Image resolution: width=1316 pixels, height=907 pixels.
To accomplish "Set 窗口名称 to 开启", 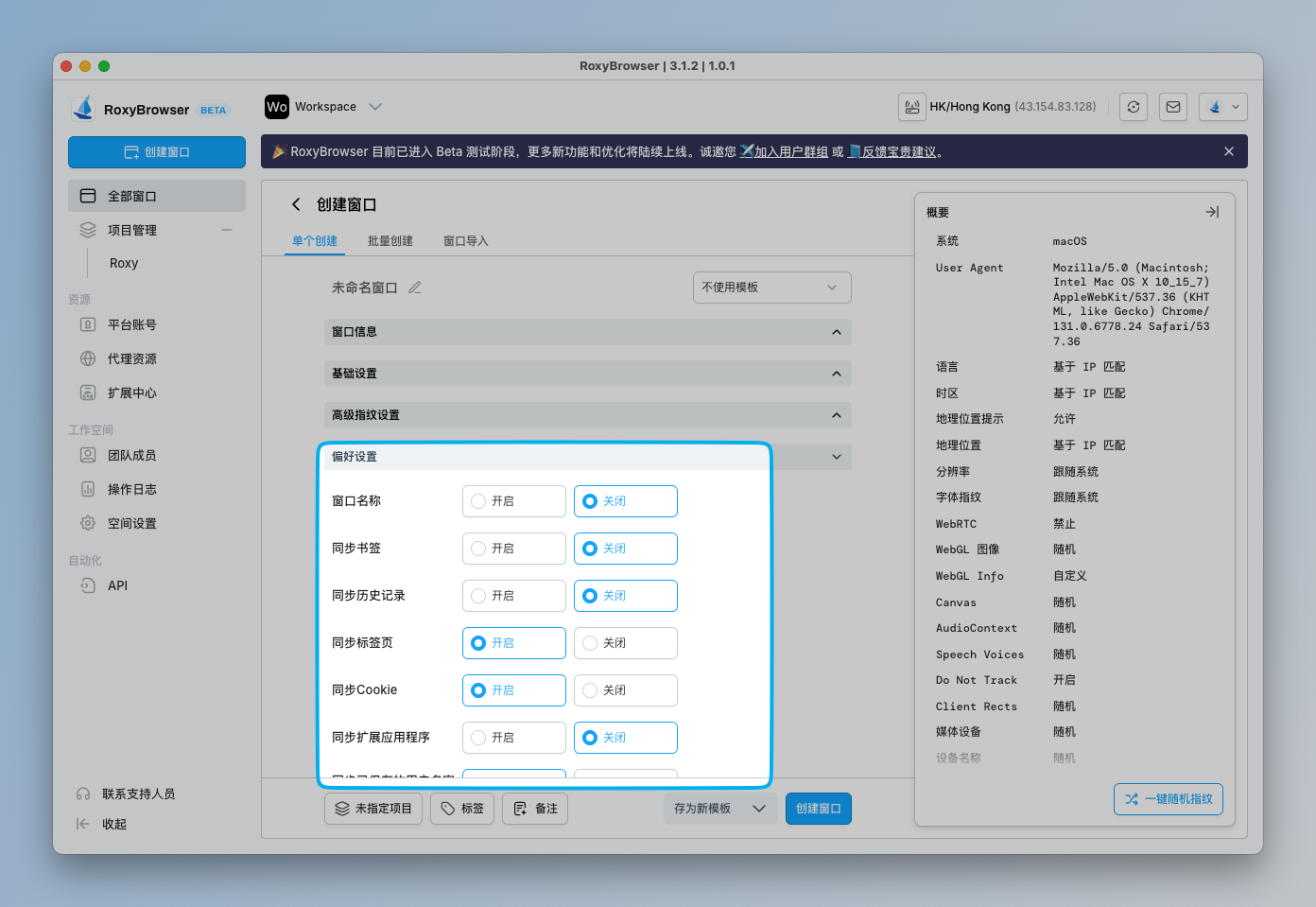I will tap(514, 501).
